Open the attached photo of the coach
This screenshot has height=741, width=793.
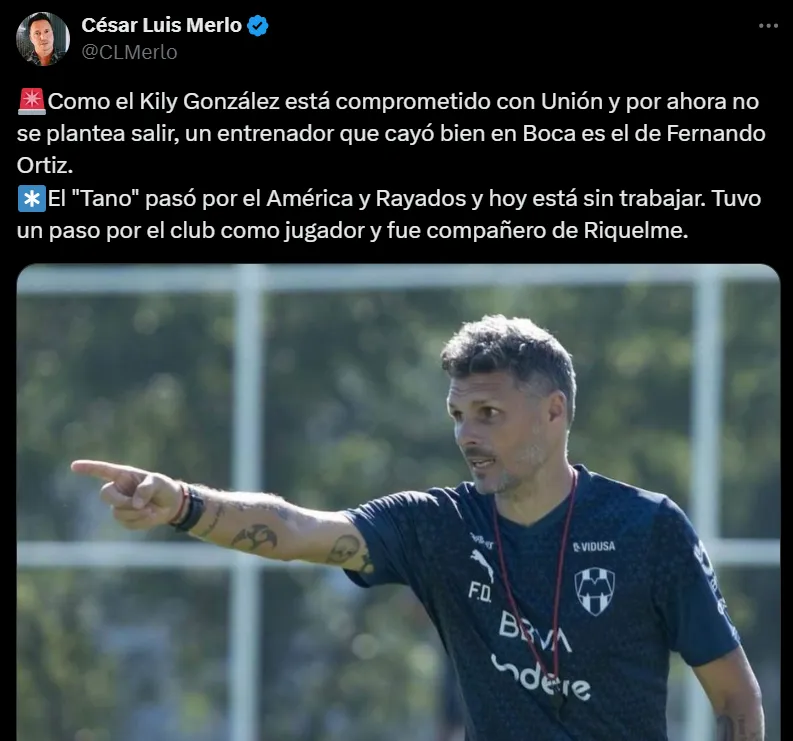pyautogui.click(x=398, y=502)
